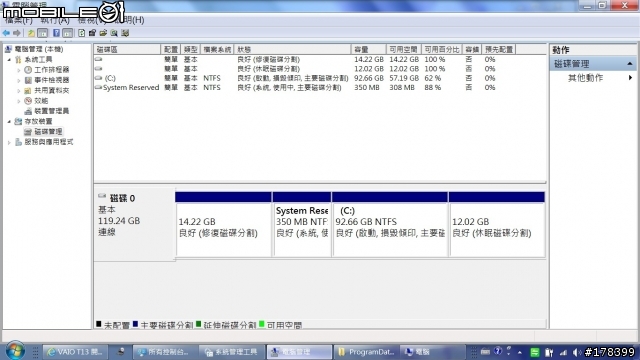This screenshot has height=360, width=640.
Task: Click the 效能 performance icon in tree
Action: tap(28, 100)
